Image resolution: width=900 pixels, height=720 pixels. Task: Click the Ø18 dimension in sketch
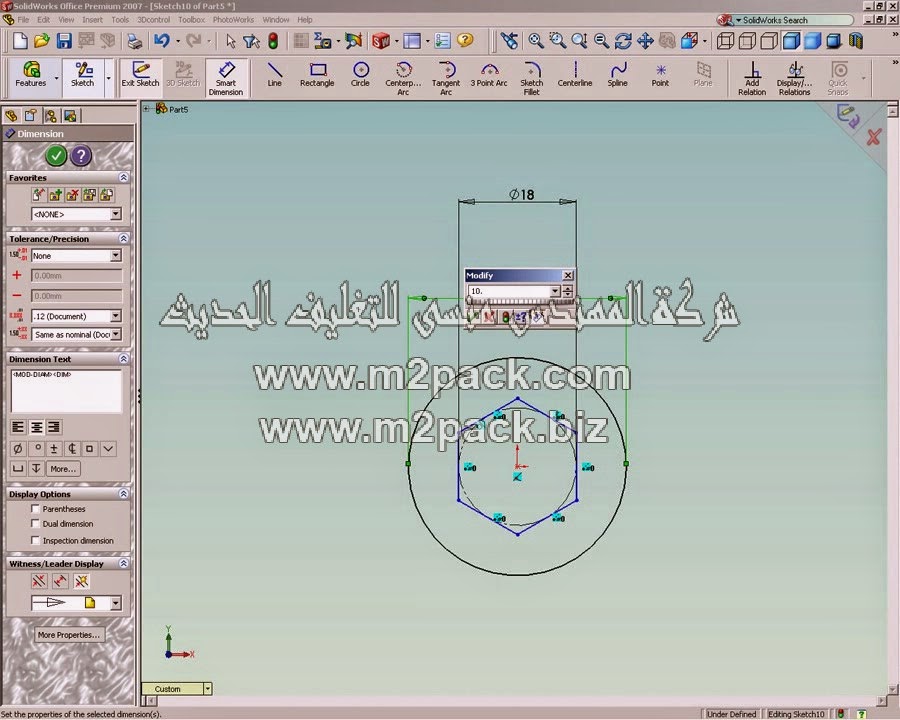[x=522, y=195]
